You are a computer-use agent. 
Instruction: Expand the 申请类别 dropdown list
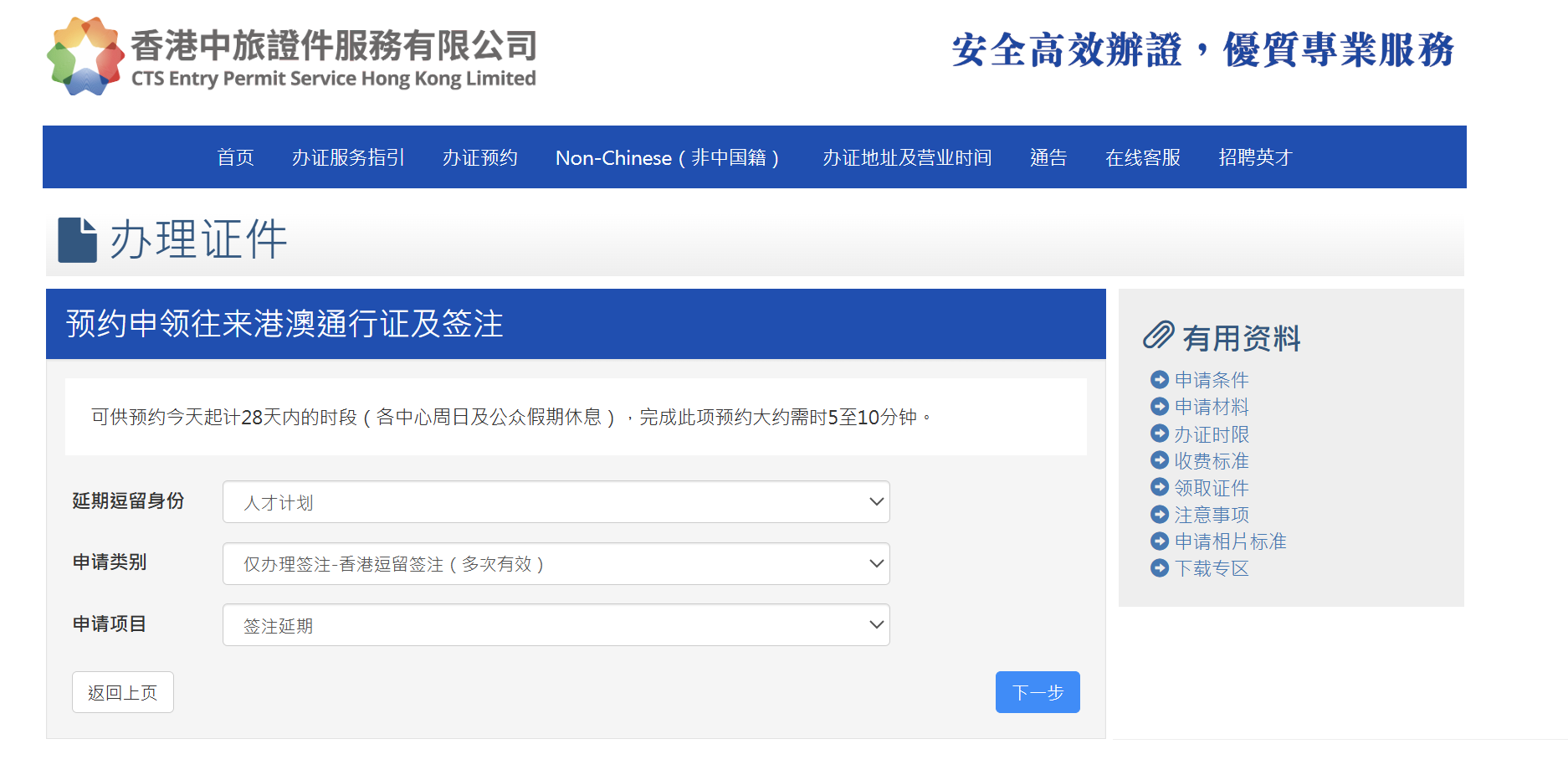pyautogui.click(x=556, y=564)
